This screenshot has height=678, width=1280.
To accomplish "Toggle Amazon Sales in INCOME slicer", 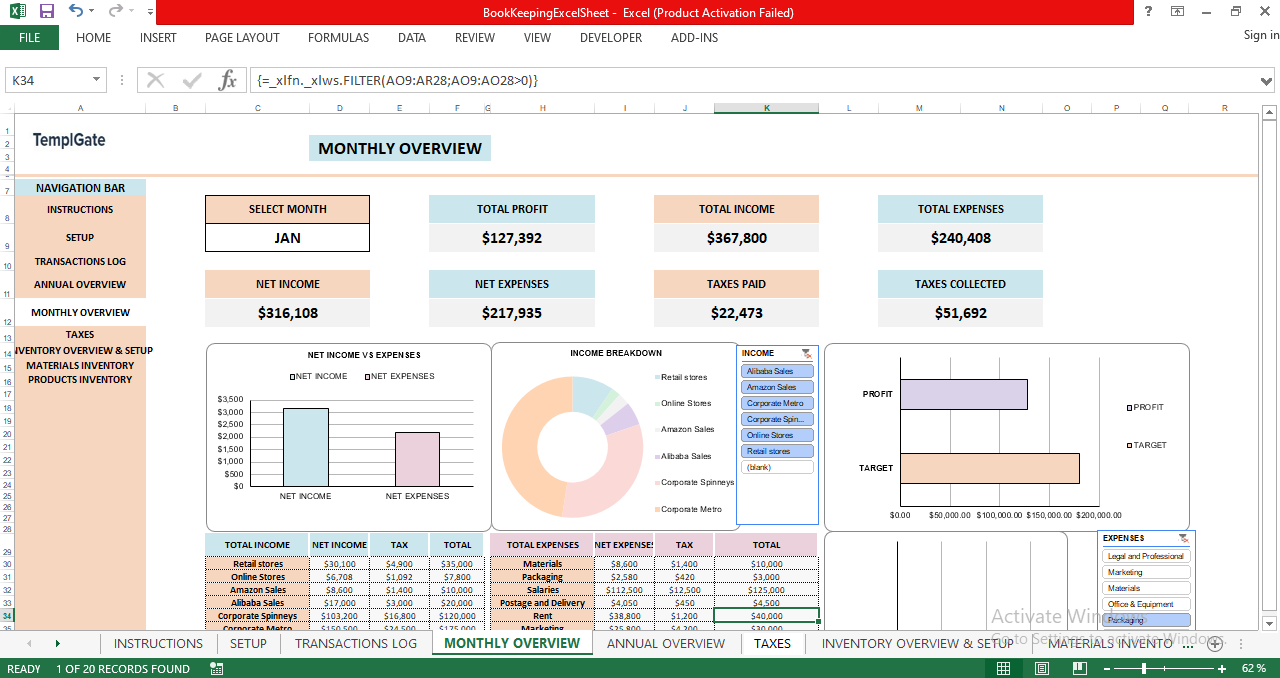I will [x=778, y=387].
